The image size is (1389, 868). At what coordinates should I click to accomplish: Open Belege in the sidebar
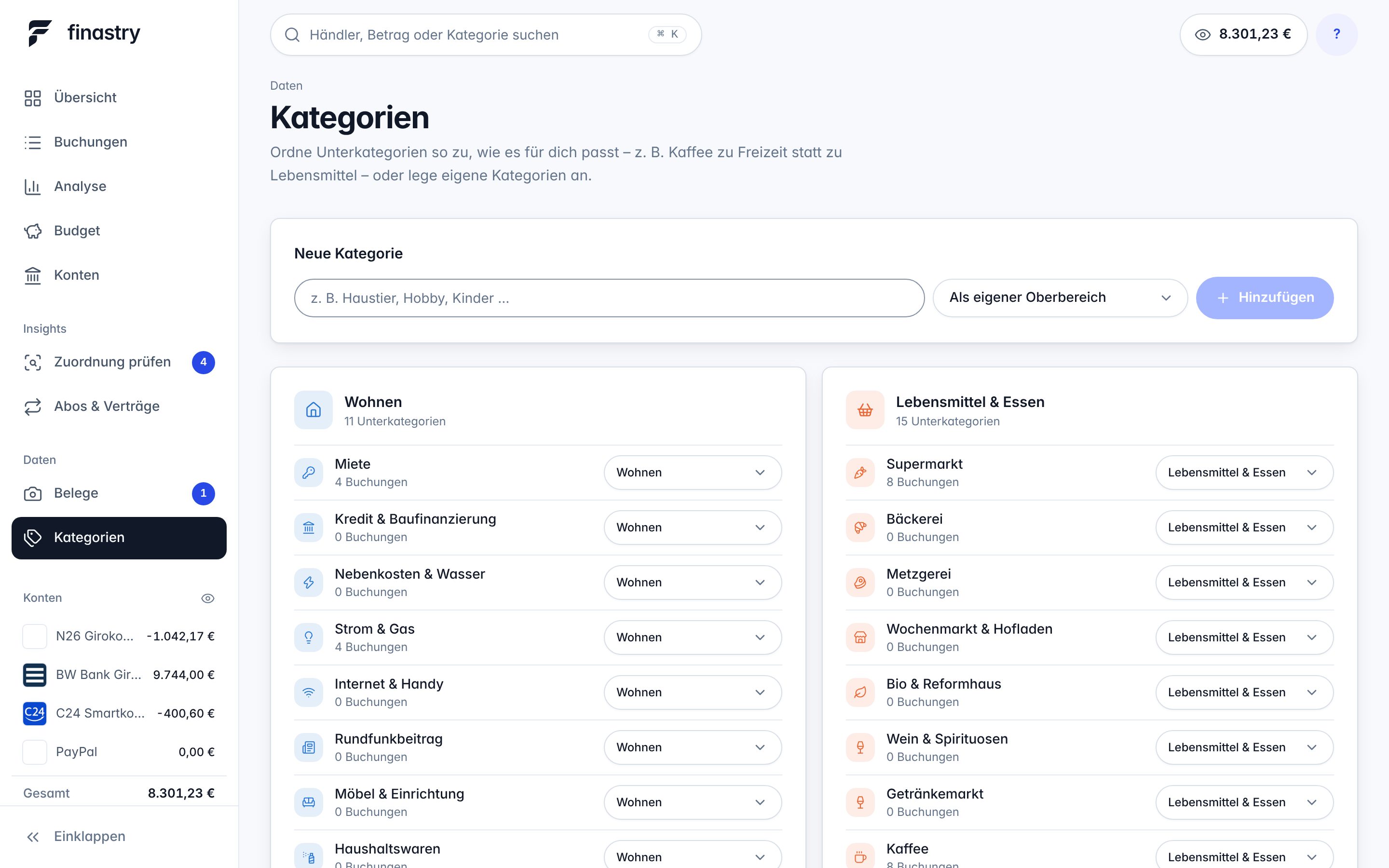pos(119,493)
